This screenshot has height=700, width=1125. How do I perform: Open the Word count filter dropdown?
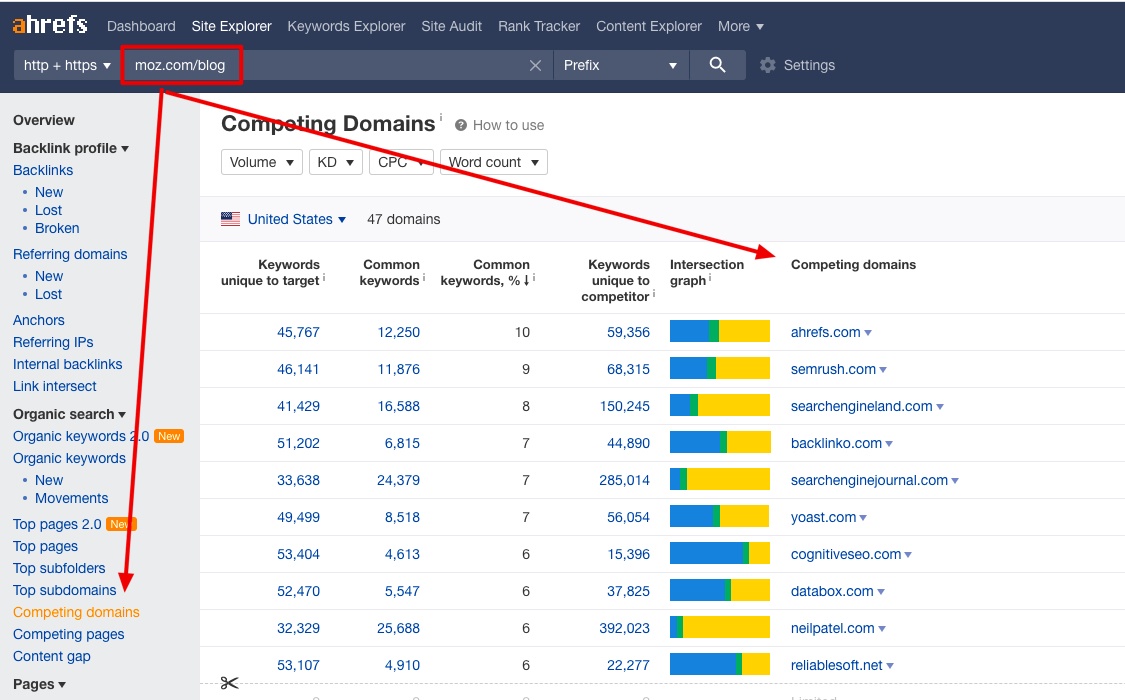(494, 162)
